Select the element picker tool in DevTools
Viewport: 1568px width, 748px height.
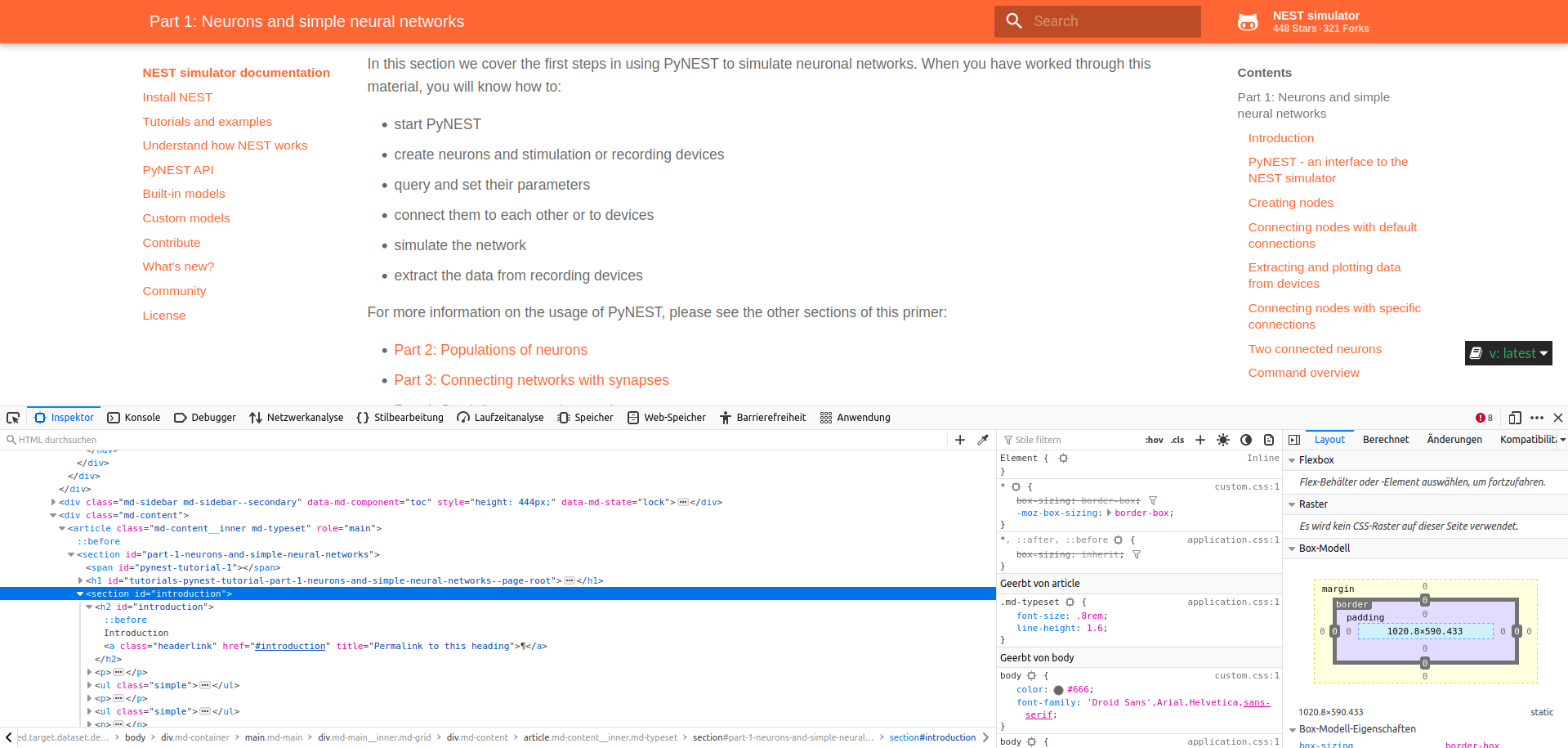13,417
